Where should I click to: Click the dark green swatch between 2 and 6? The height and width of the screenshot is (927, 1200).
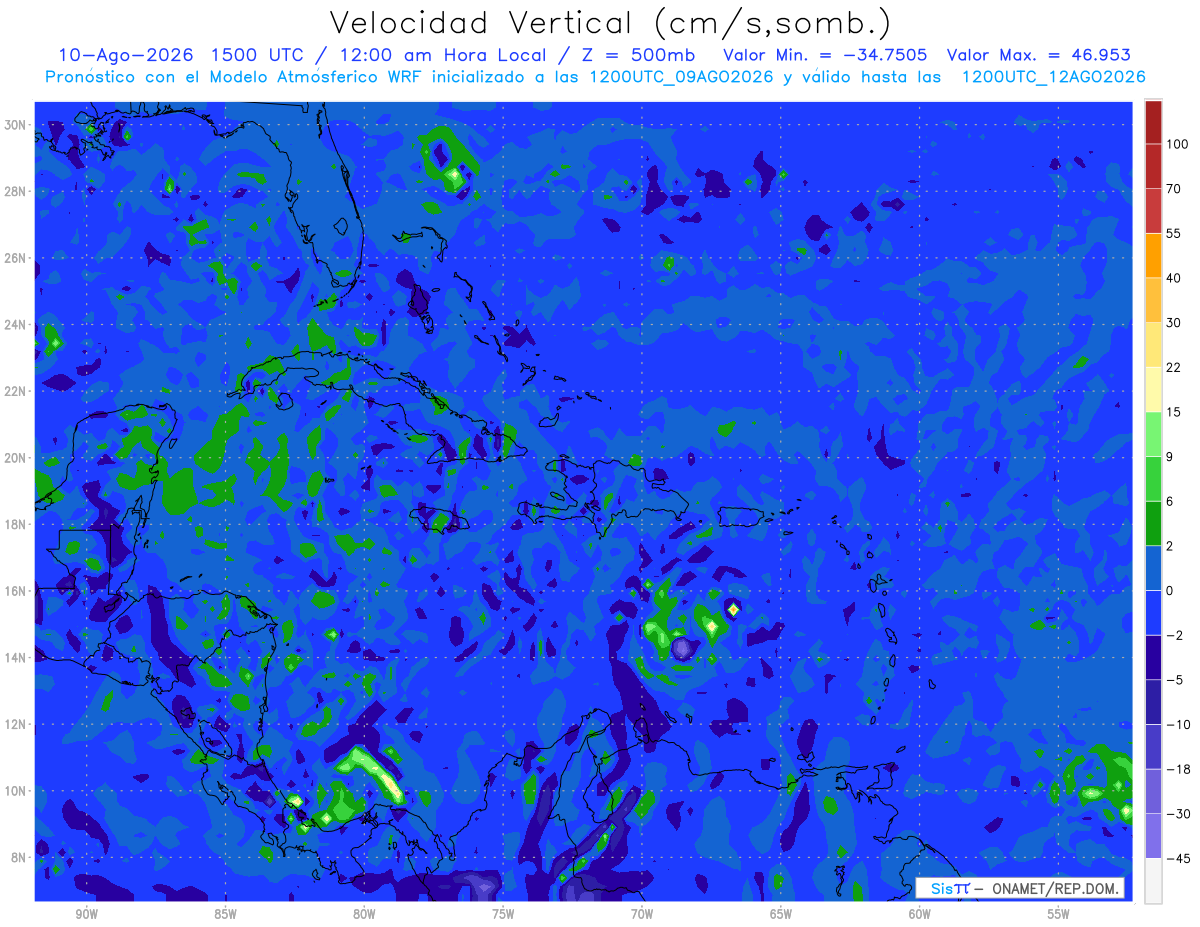(x=1153, y=523)
